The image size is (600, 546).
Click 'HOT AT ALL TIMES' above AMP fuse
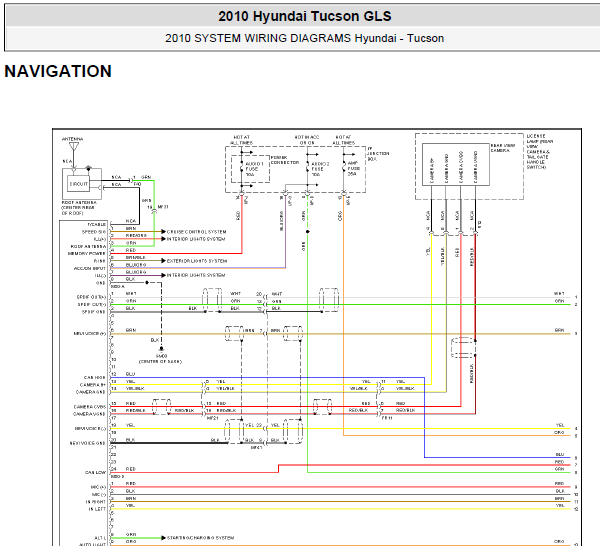[x=343, y=140]
